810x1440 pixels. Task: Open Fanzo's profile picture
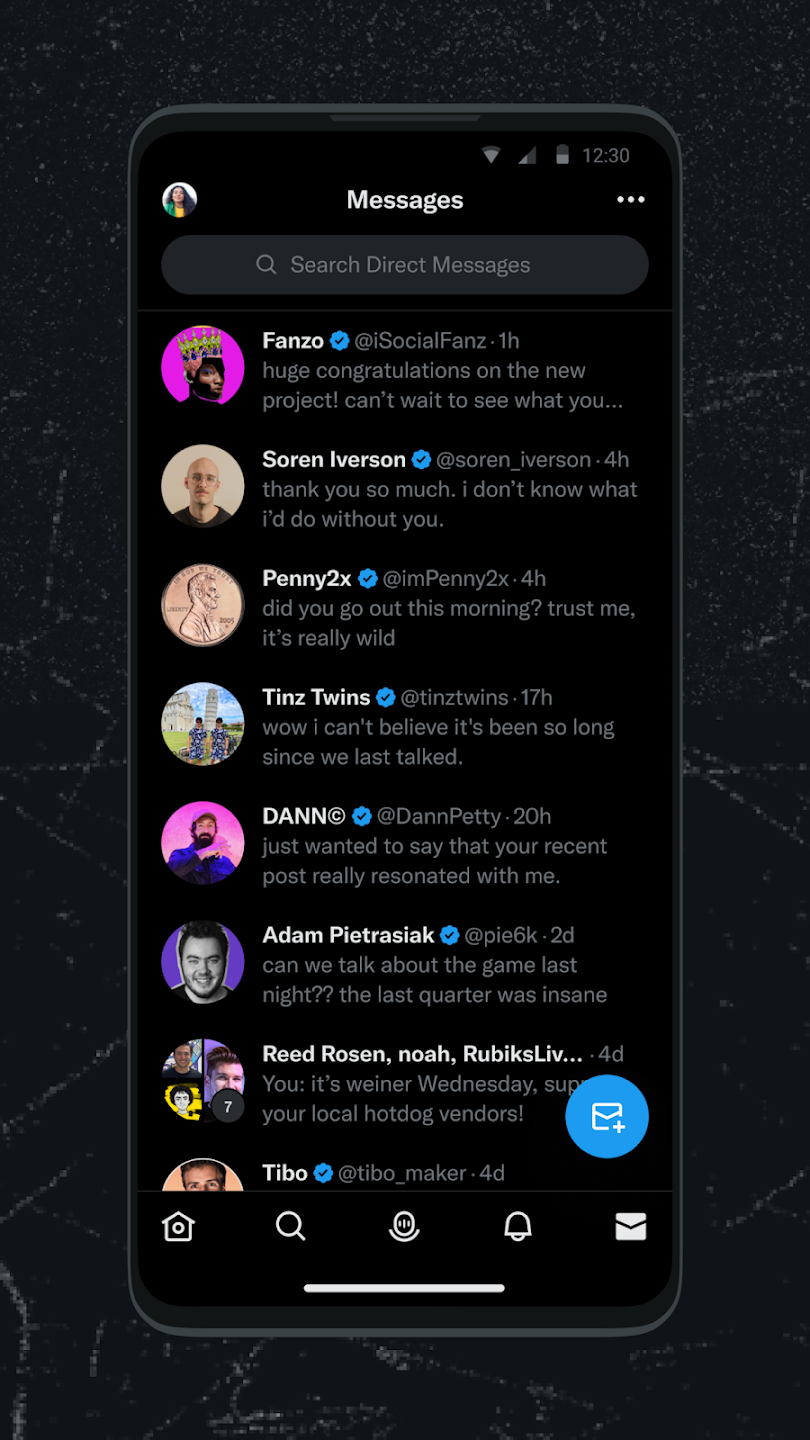click(203, 366)
